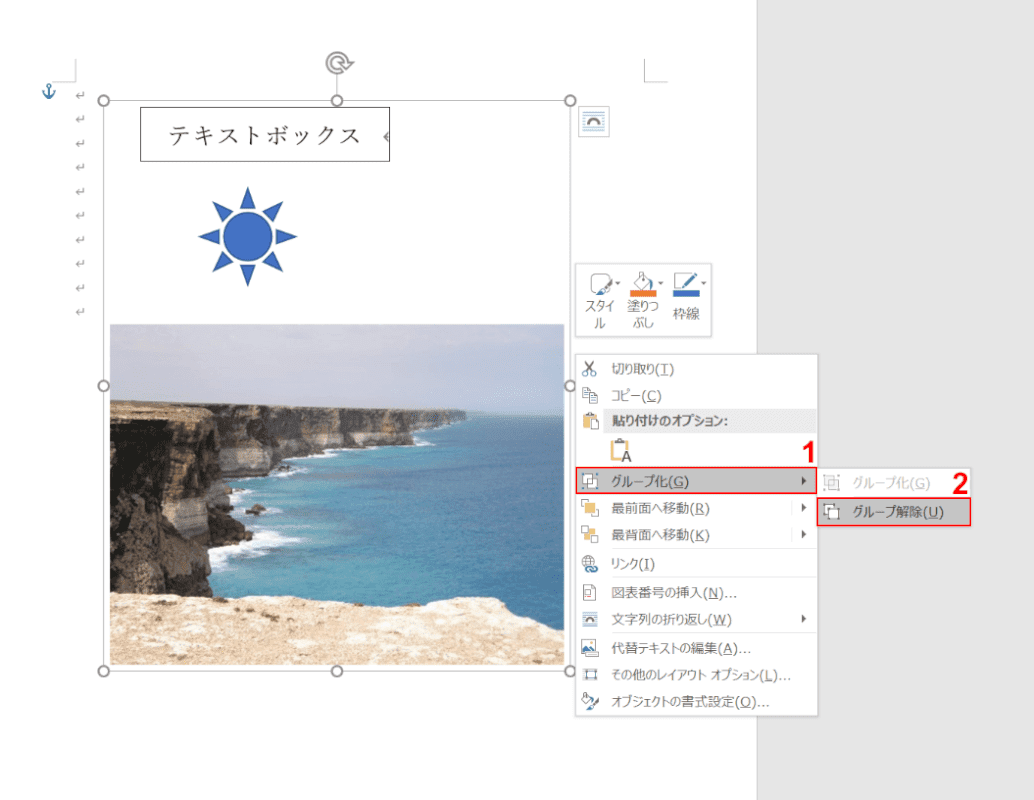
Task: Expand the arrow on the グループ化 row
Action: tap(803, 481)
